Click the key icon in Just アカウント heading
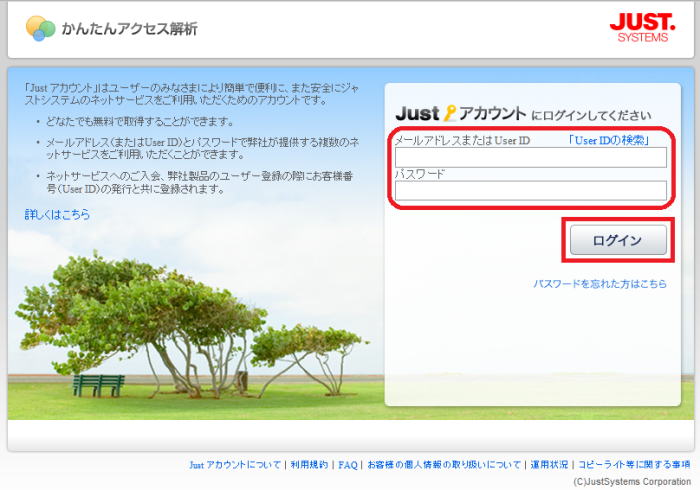700x490 pixels. [450, 113]
